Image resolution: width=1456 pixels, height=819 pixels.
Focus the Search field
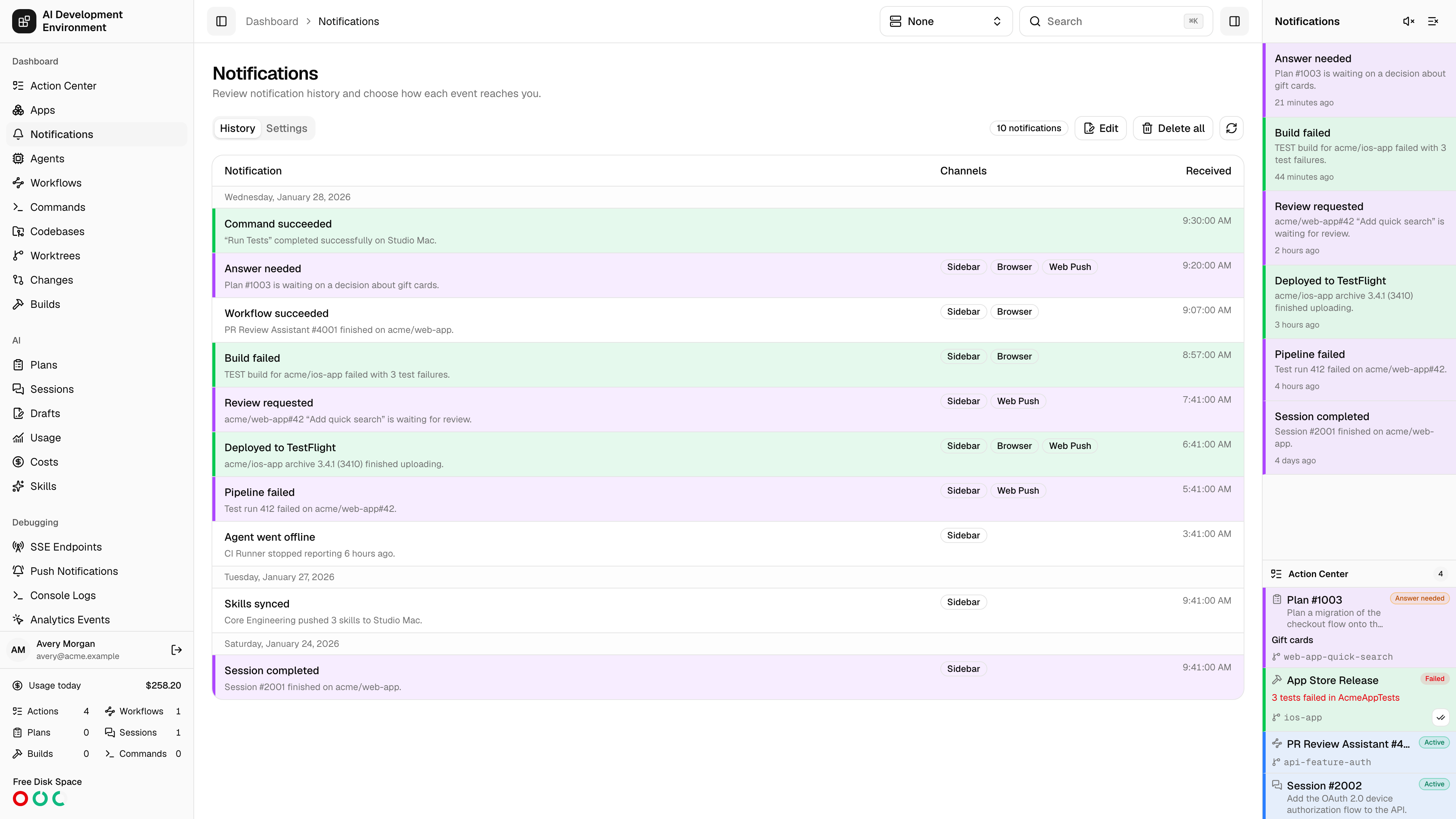pyautogui.click(x=1116, y=22)
